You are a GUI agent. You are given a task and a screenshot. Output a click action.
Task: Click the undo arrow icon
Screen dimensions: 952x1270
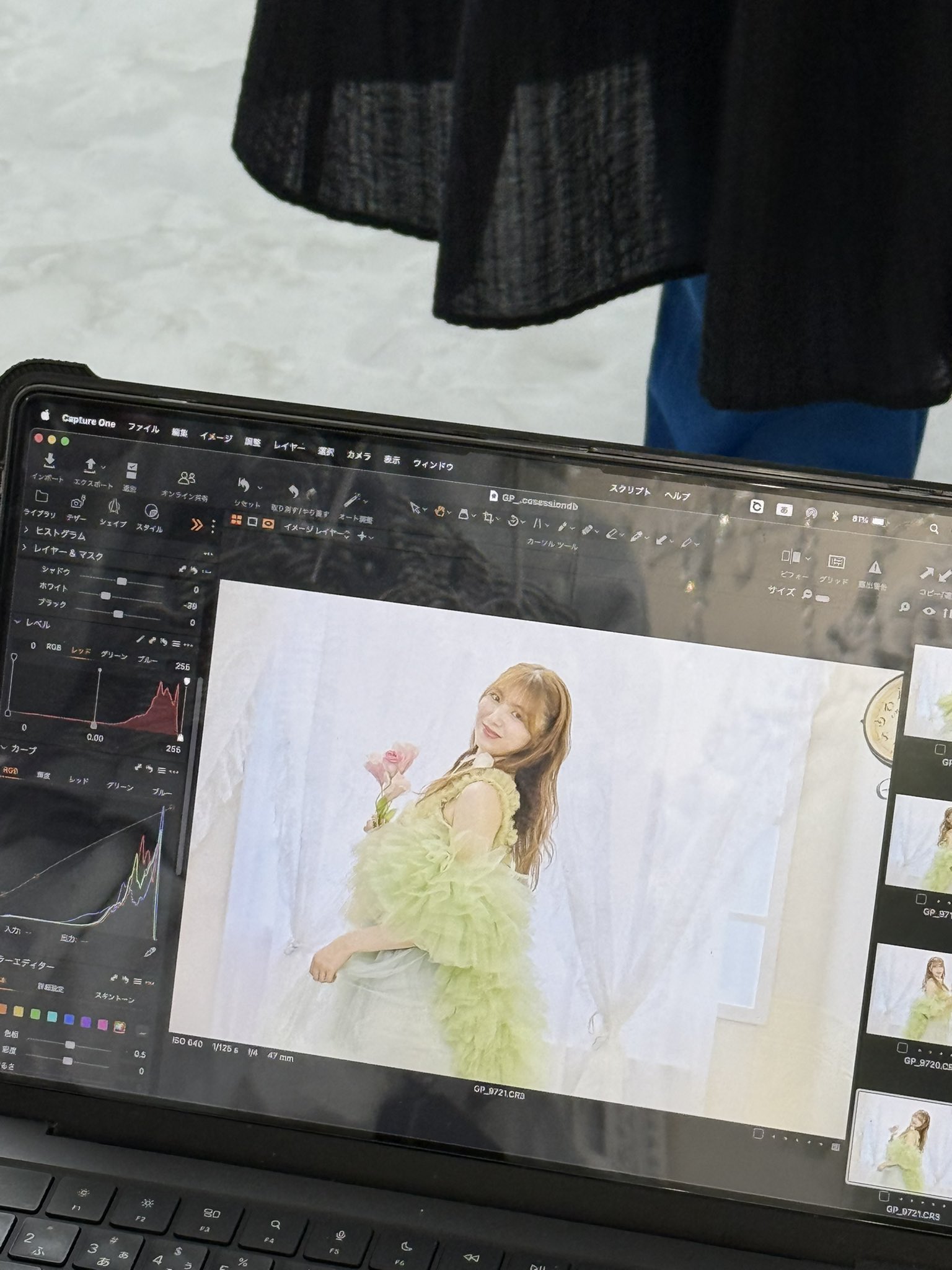(294, 492)
